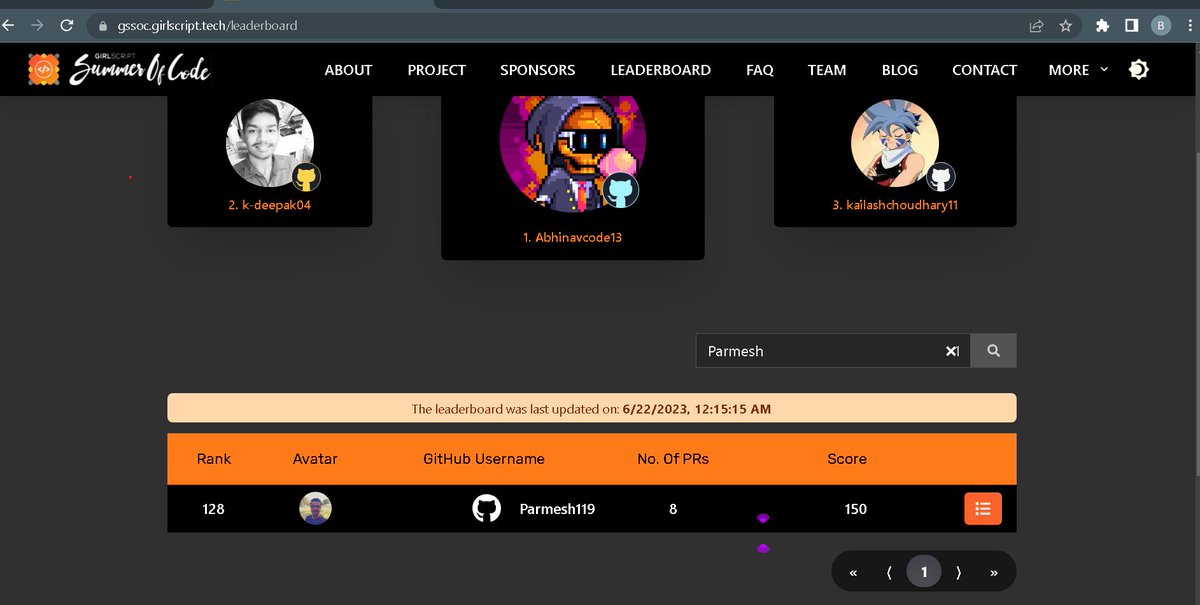This screenshot has height=605, width=1200.
Task: Open the ABOUT nav item
Action: pos(348,70)
